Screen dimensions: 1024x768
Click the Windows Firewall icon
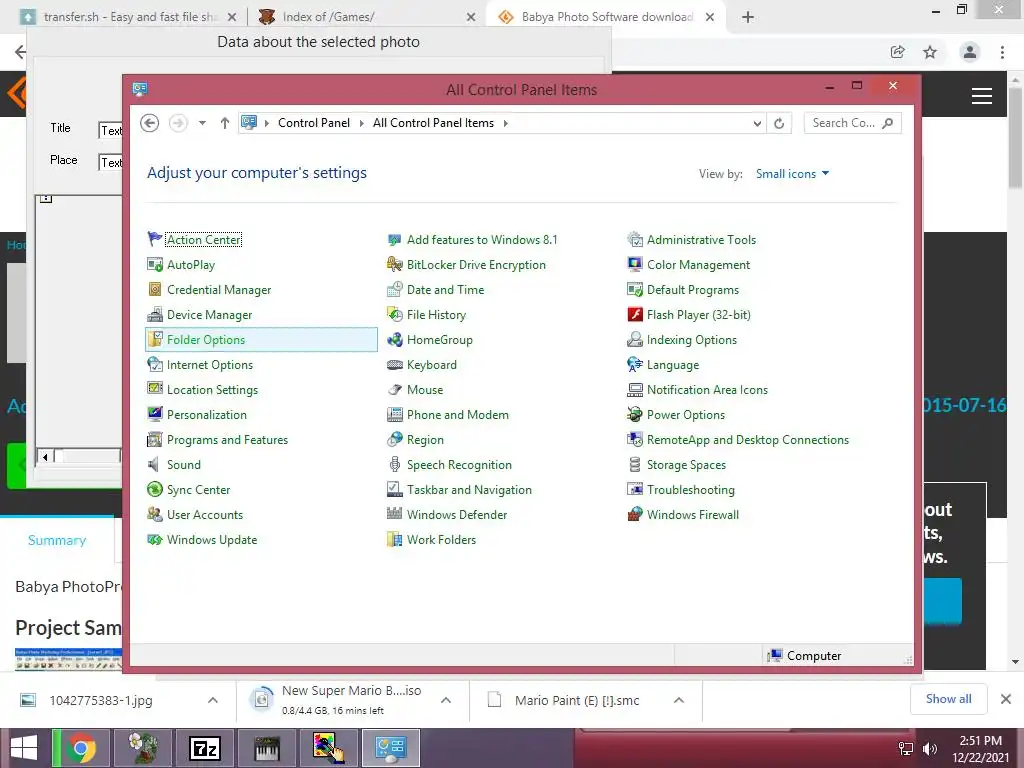[635, 515]
